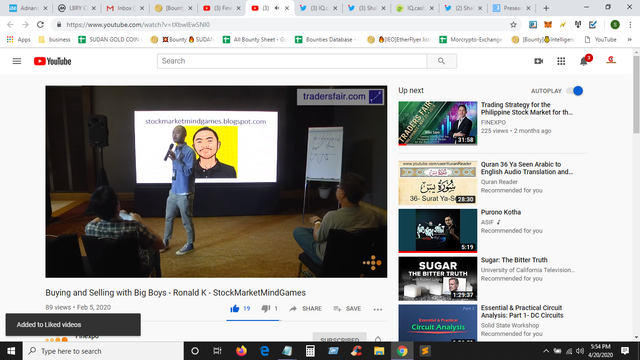The width and height of the screenshot is (640, 360).
Task: Open the notifications bell
Action: tap(584, 61)
